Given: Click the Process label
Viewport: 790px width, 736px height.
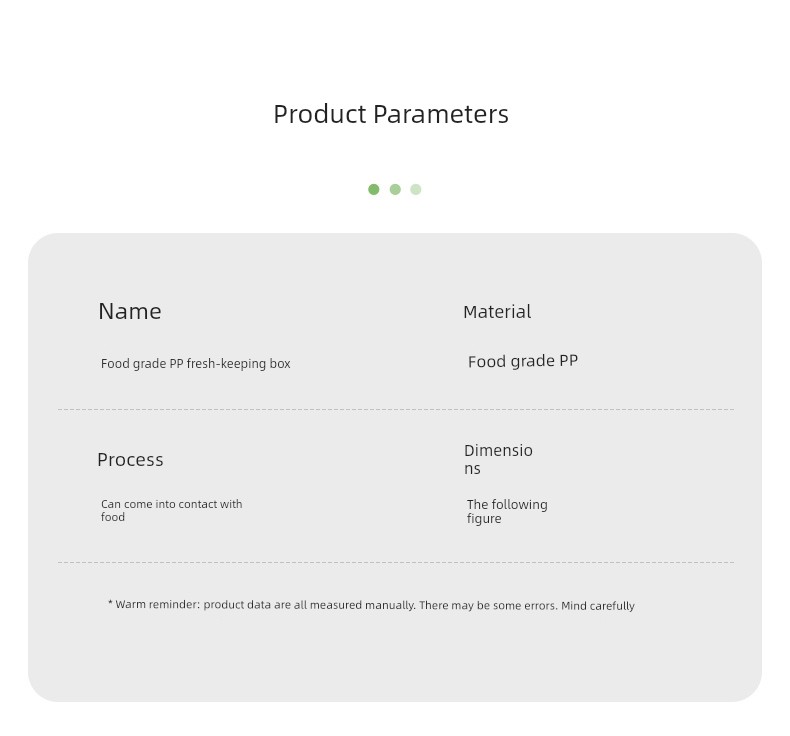Looking at the screenshot, I should (x=130, y=459).
